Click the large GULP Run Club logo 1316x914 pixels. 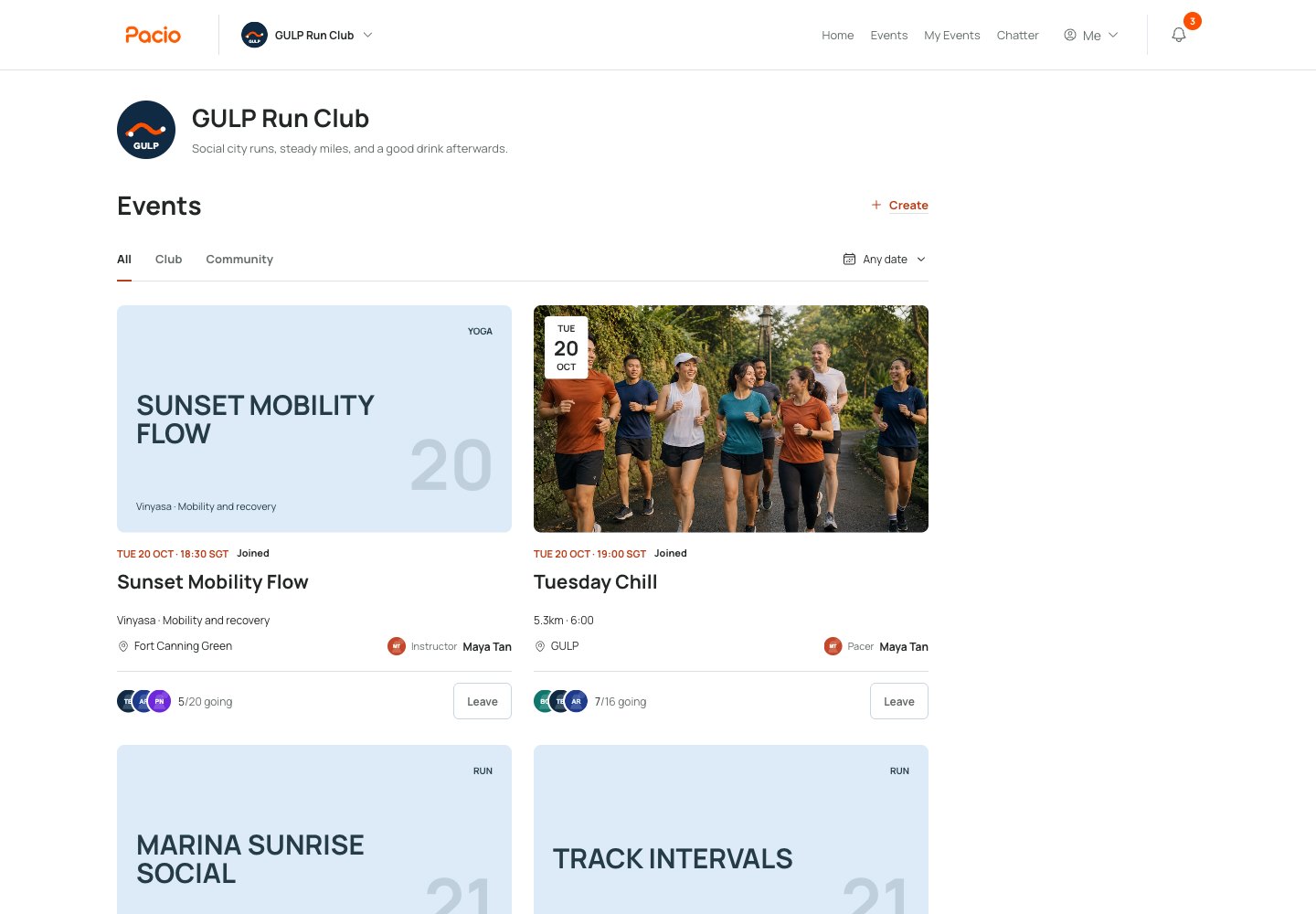point(146,130)
